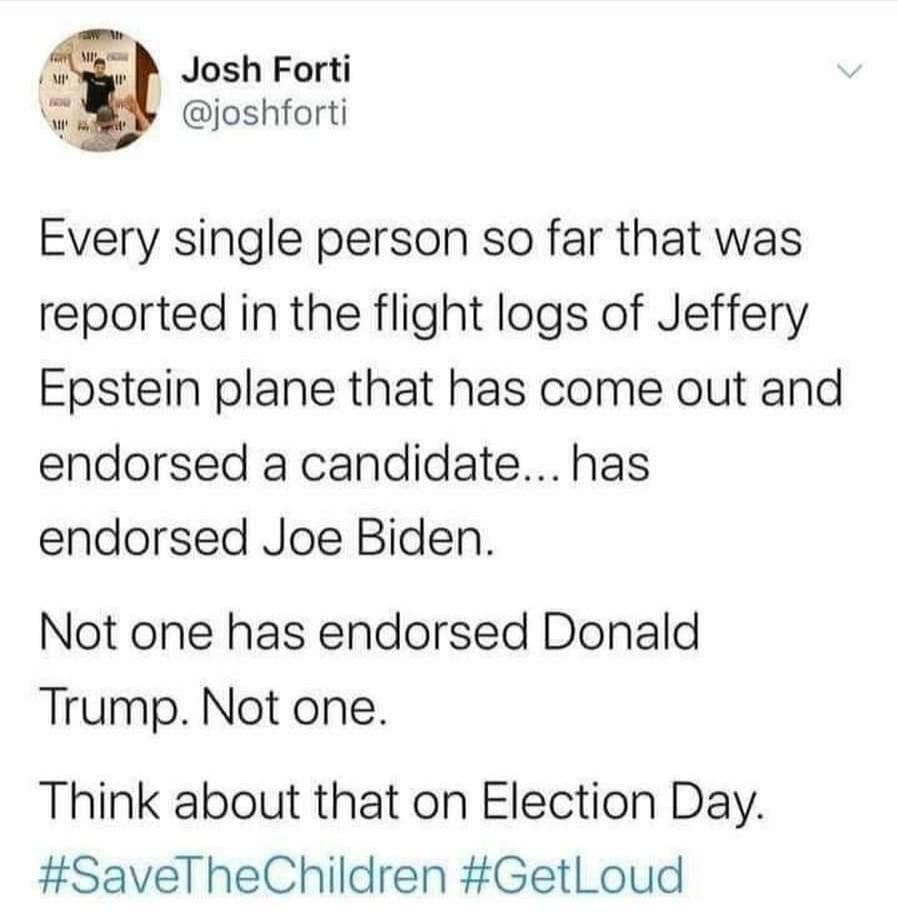Open the #GetLoud hashtag
Screen dimensions: 898x923
573,876
